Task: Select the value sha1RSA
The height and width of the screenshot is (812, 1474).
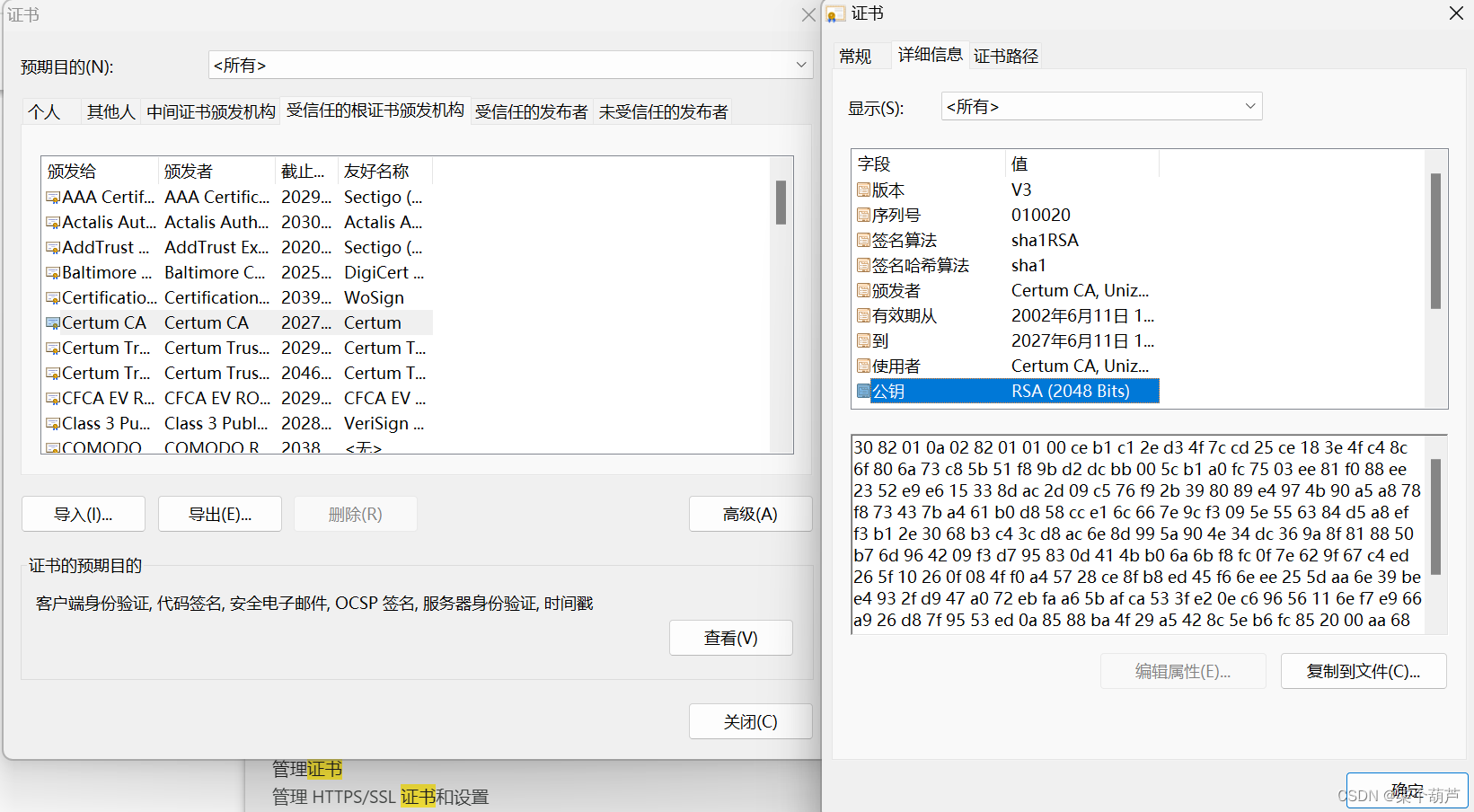Action: click(x=1045, y=240)
